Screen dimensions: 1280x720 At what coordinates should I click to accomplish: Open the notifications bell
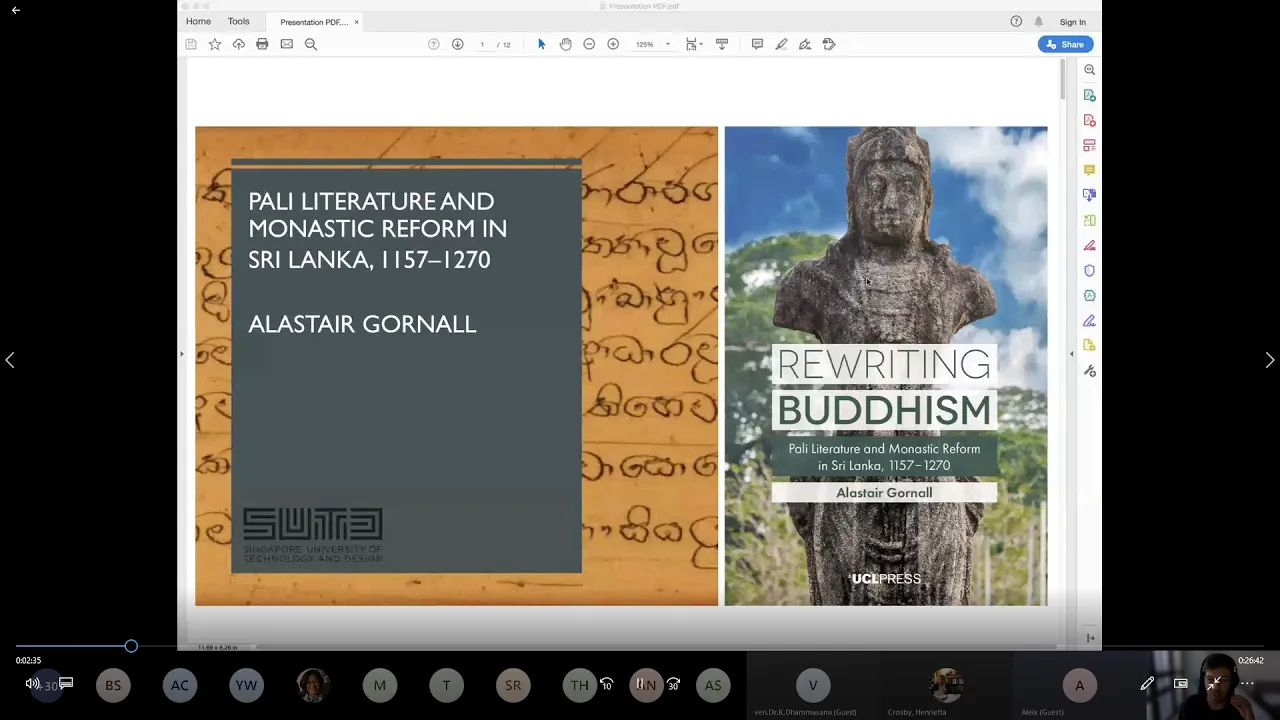click(x=1039, y=21)
